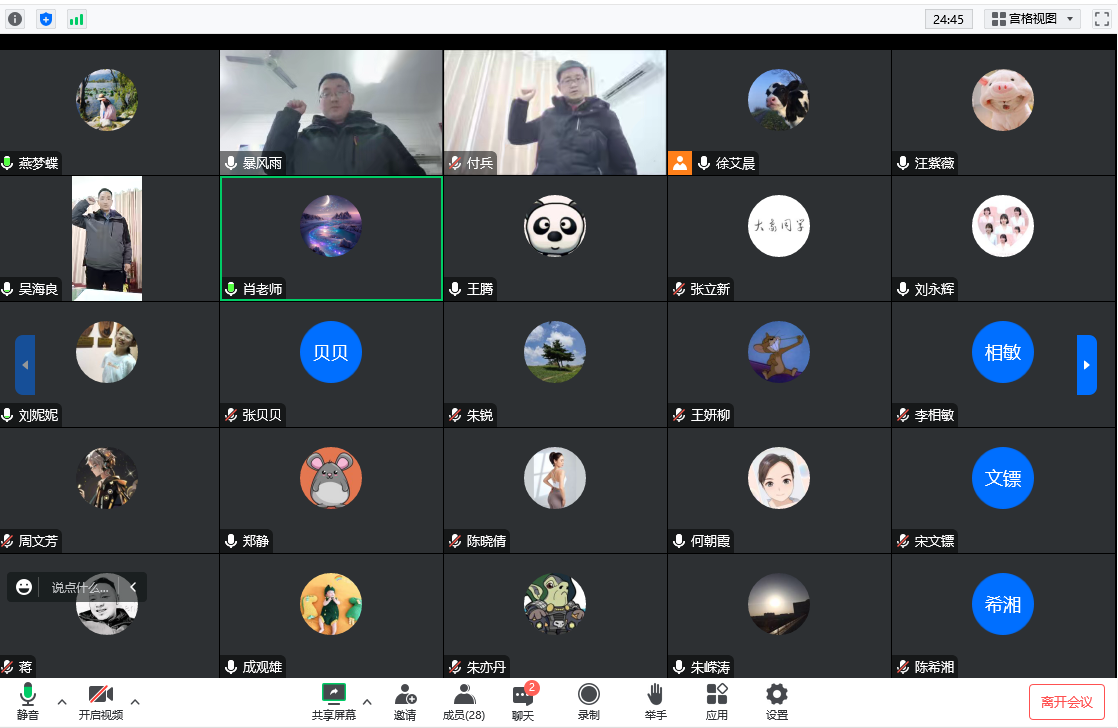Mute the microphone (静音)
Screen dimensions: 1118x728
pos(28,701)
